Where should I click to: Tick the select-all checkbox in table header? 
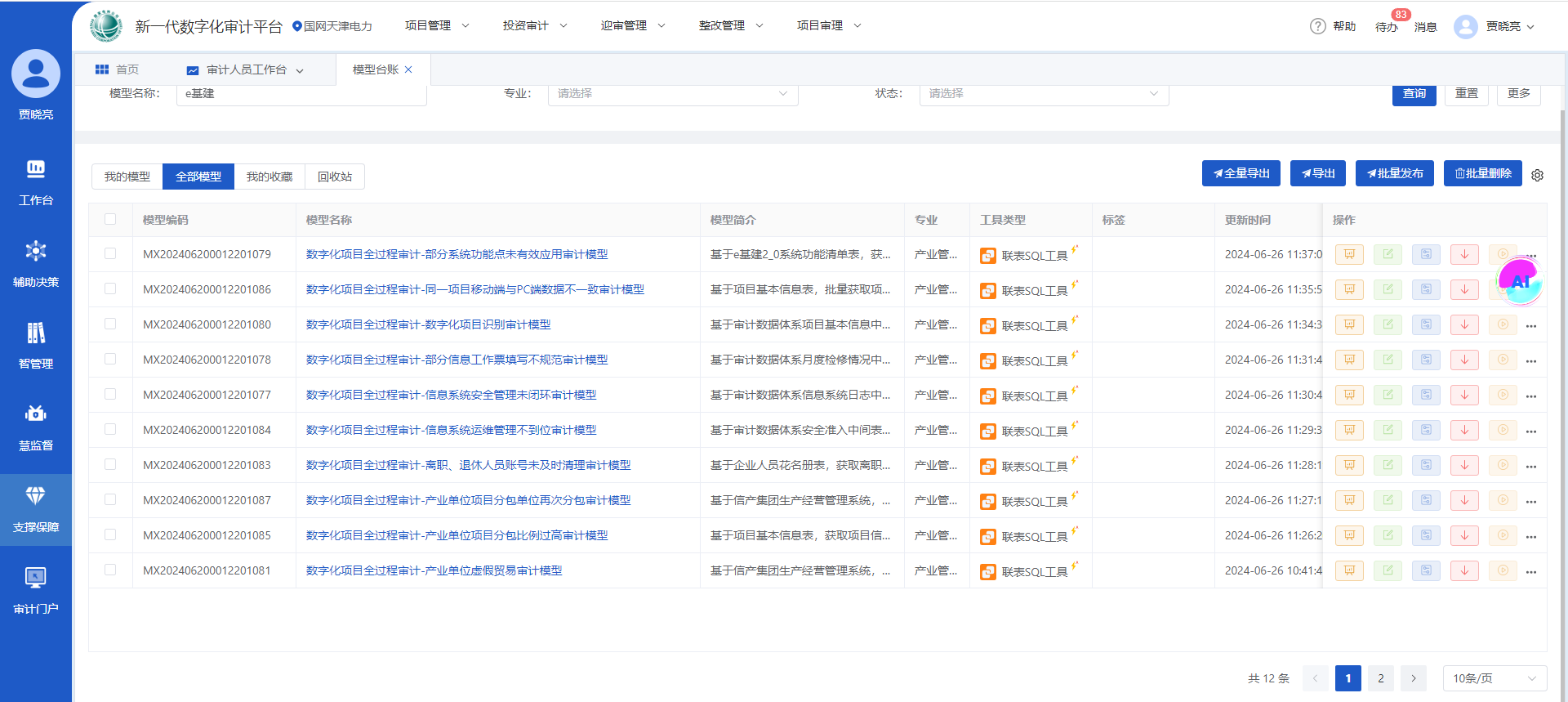[110, 219]
